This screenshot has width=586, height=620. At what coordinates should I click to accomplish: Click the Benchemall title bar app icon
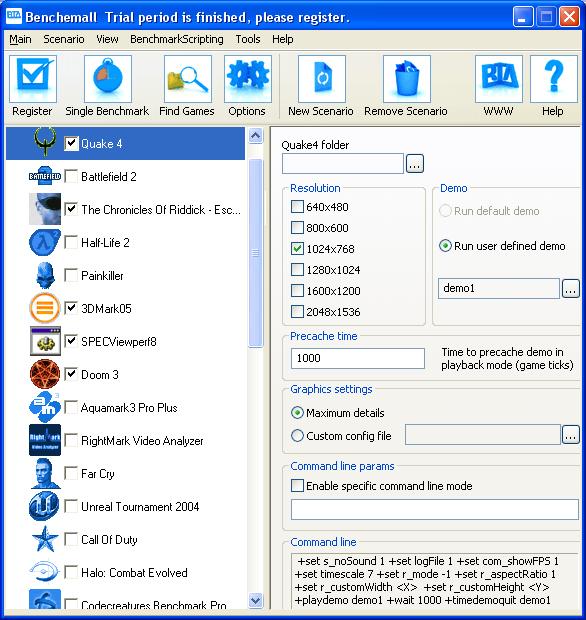pos(14,17)
